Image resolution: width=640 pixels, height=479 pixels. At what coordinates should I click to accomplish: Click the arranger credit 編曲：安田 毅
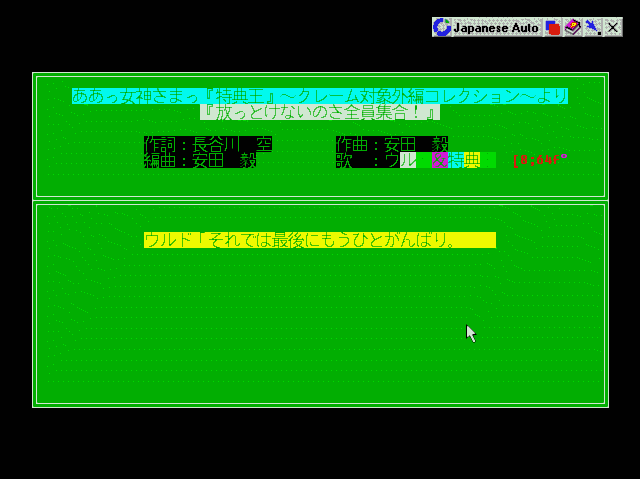[200, 160]
